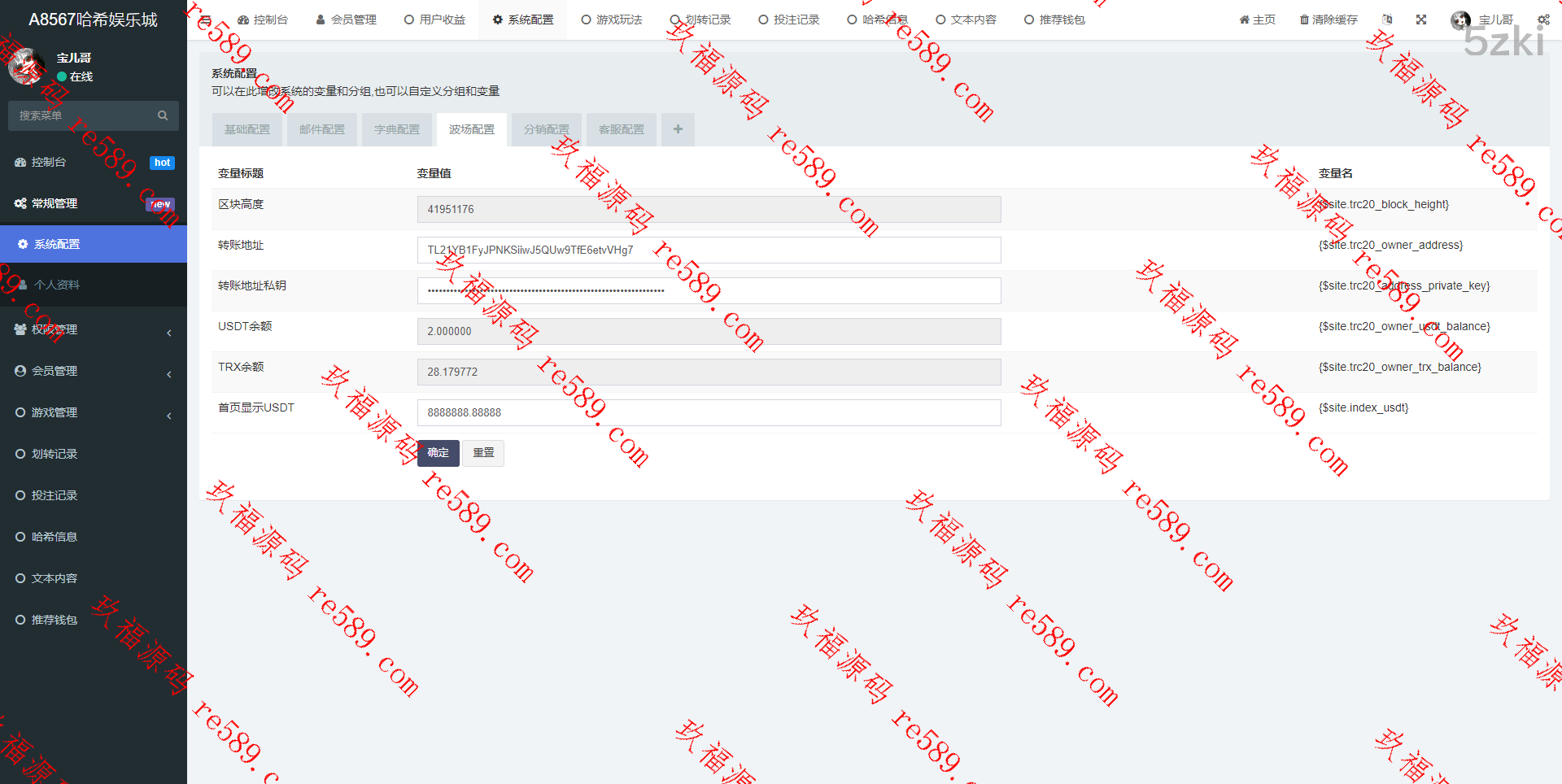Click the top-right settings gears icon
The width and height of the screenshot is (1562, 784).
1543,20
